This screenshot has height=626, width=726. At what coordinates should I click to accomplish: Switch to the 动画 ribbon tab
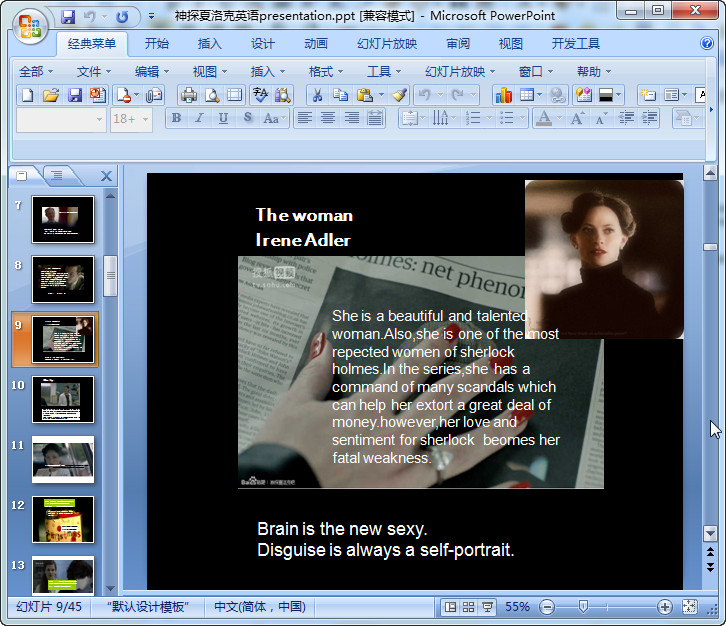316,44
